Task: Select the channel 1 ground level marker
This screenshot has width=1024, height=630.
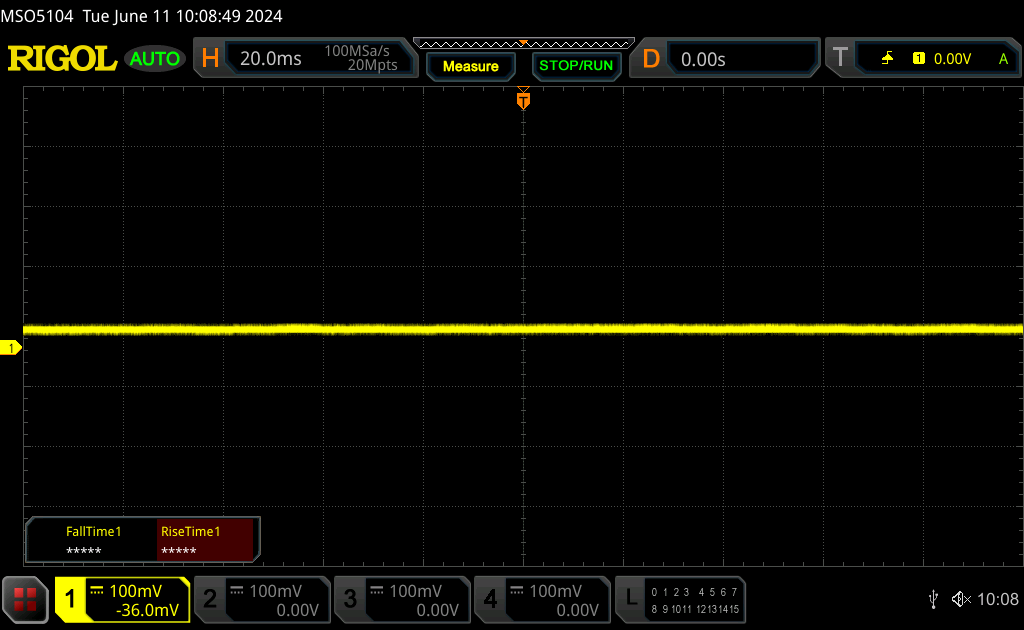Action: 11,348
